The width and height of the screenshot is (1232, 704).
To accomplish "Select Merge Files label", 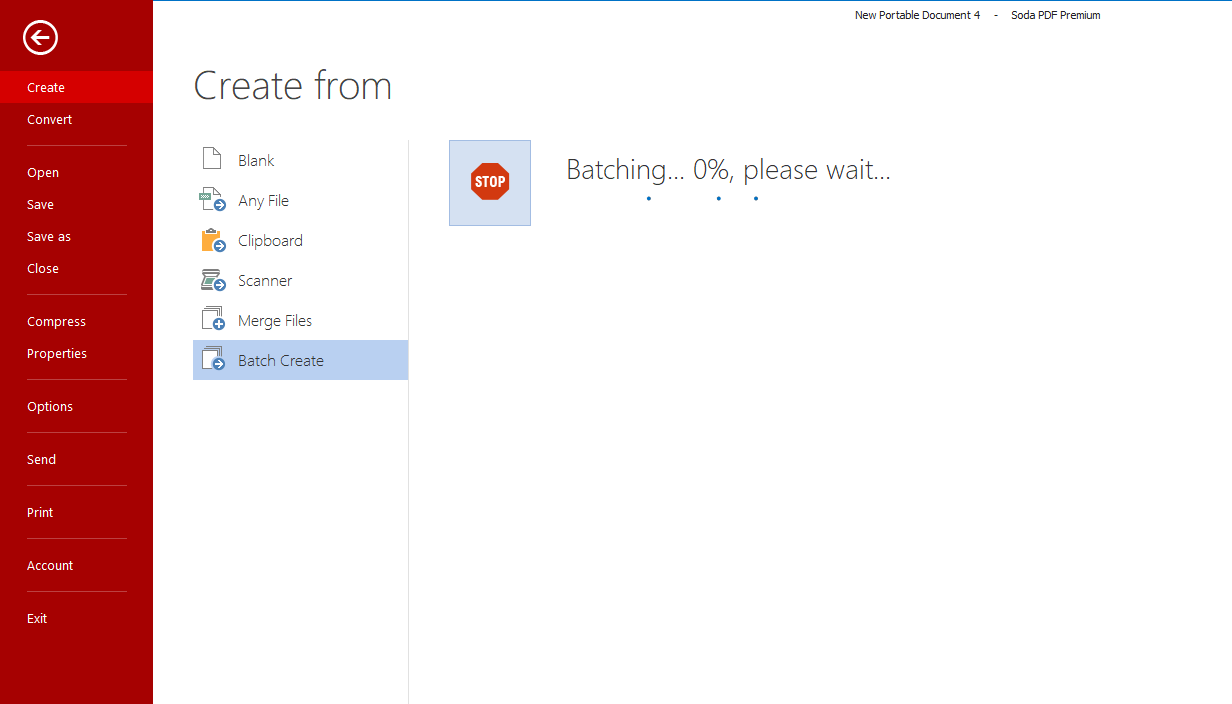I will coord(275,321).
